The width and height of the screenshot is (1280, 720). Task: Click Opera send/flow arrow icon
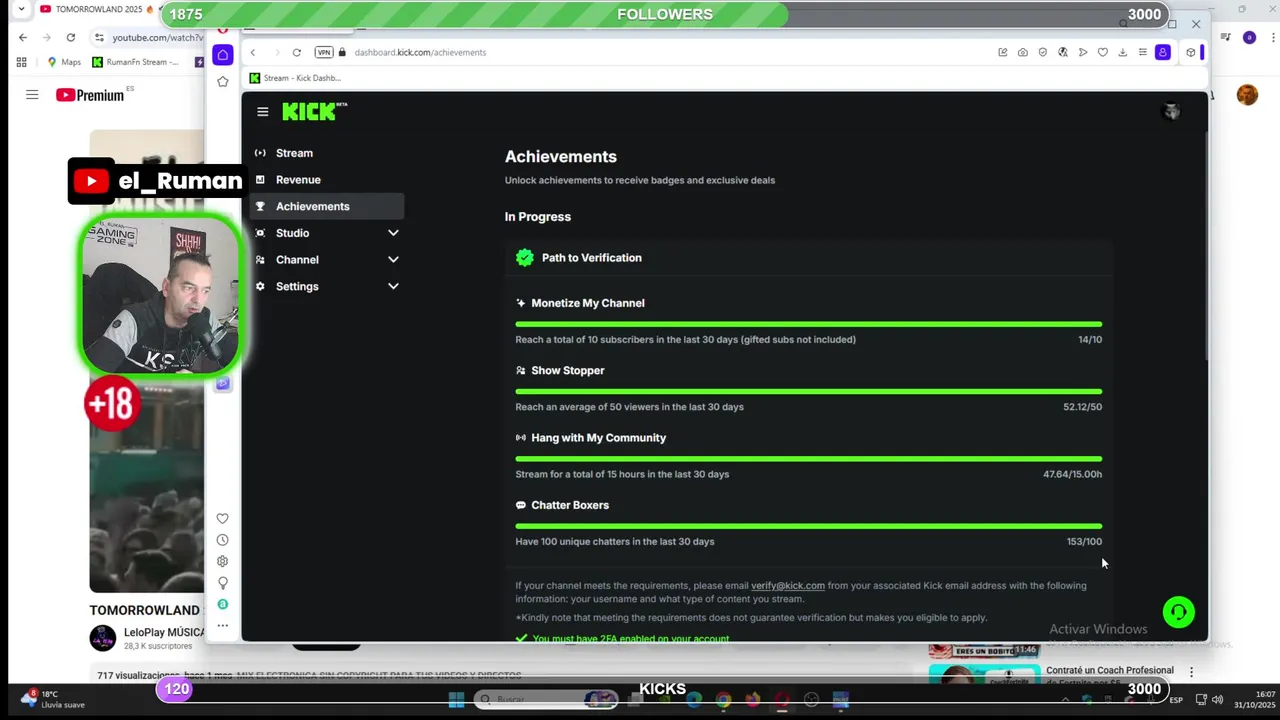(x=1082, y=52)
